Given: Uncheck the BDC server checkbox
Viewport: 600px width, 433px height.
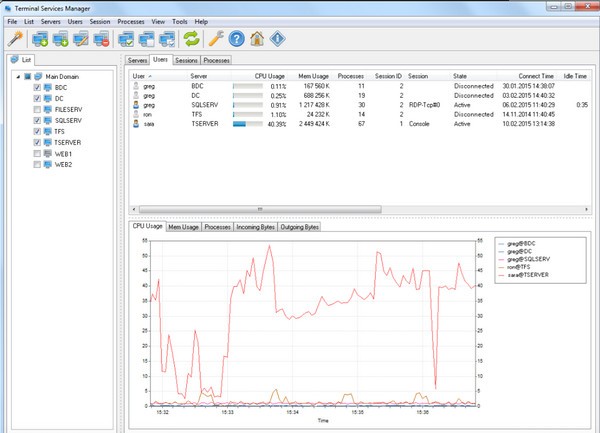Looking at the screenshot, I should tap(37, 88).
